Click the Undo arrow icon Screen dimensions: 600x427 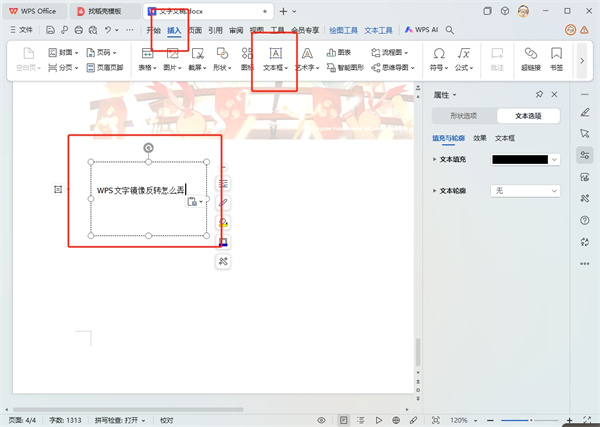(108, 30)
